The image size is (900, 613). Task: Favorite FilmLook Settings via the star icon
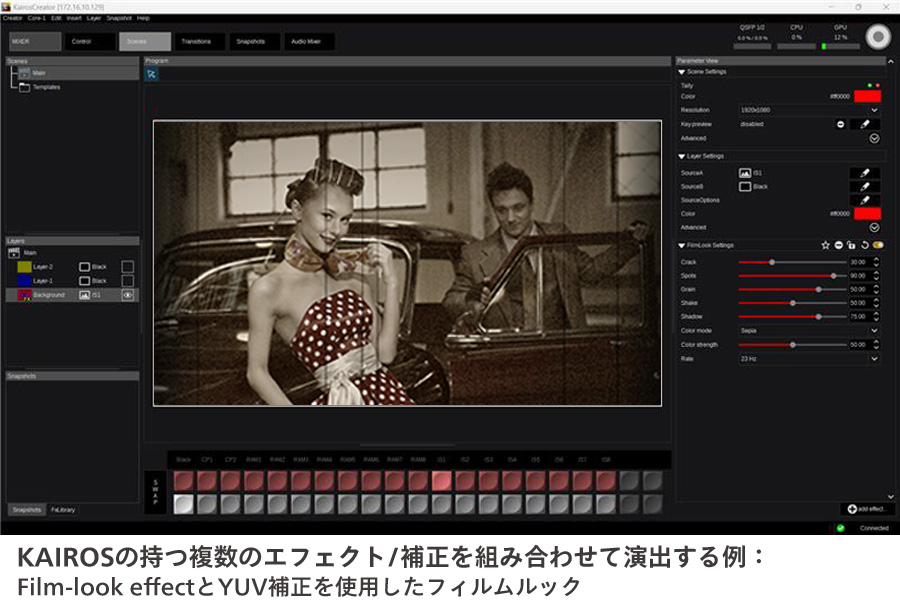click(824, 246)
